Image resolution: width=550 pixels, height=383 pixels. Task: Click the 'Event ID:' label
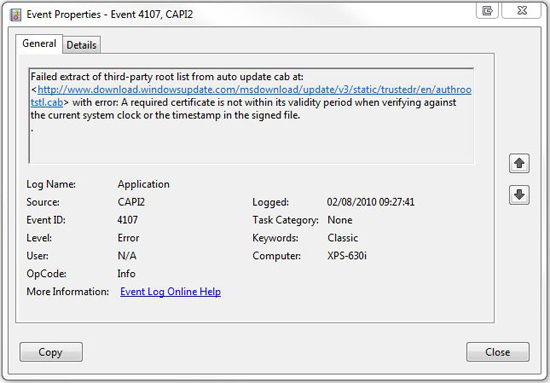click(x=46, y=220)
